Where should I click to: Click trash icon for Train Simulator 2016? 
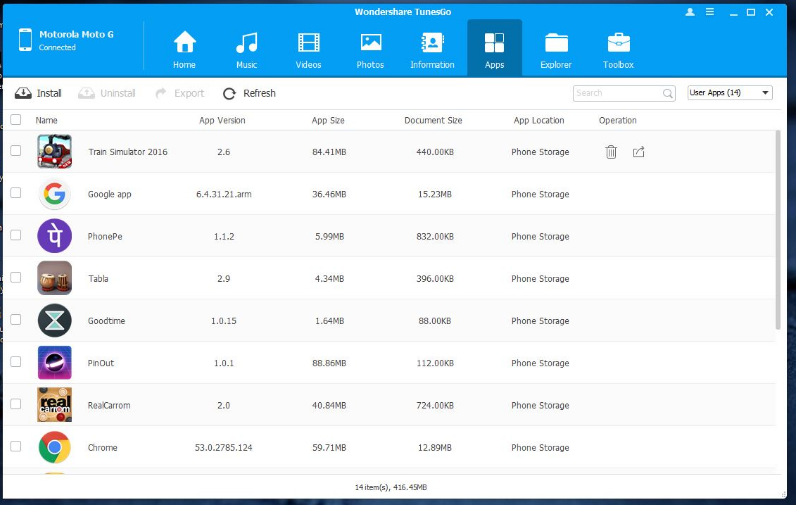pyautogui.click(x=611, y=152)
